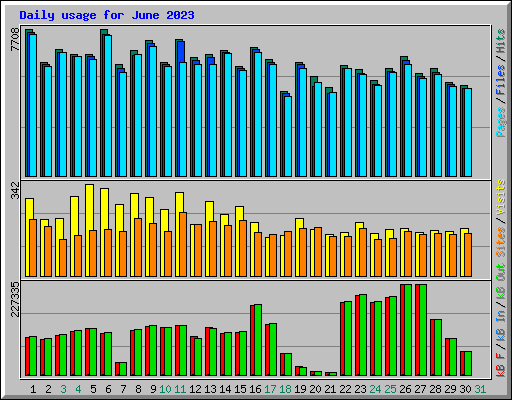Click day label 6 on the x-axis
The image size is (512, 400).
point(108,389)
